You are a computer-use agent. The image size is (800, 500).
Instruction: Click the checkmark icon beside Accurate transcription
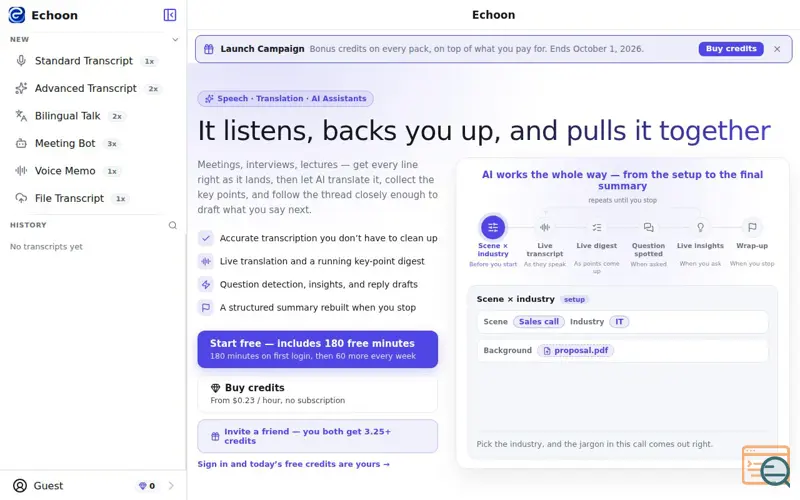[206, 238]
